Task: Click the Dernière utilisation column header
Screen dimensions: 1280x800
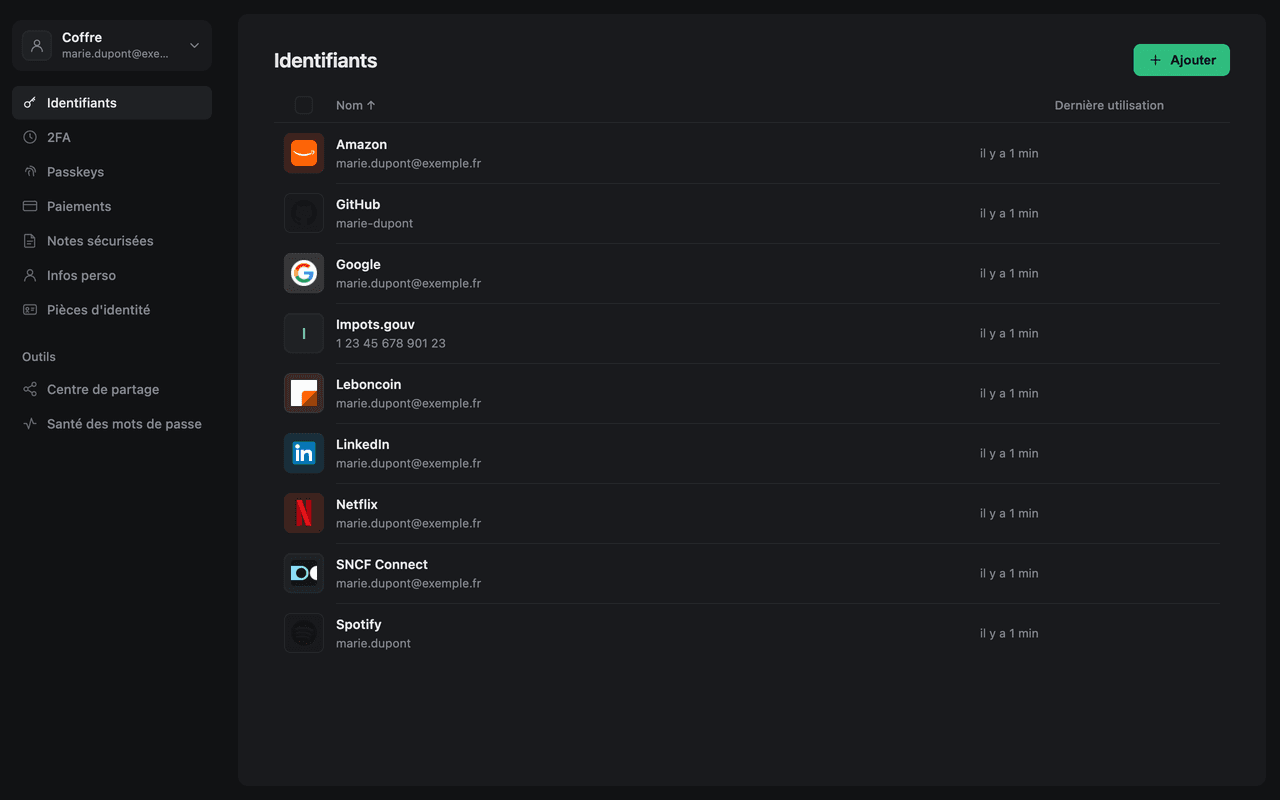Action: pos(1109,105)
